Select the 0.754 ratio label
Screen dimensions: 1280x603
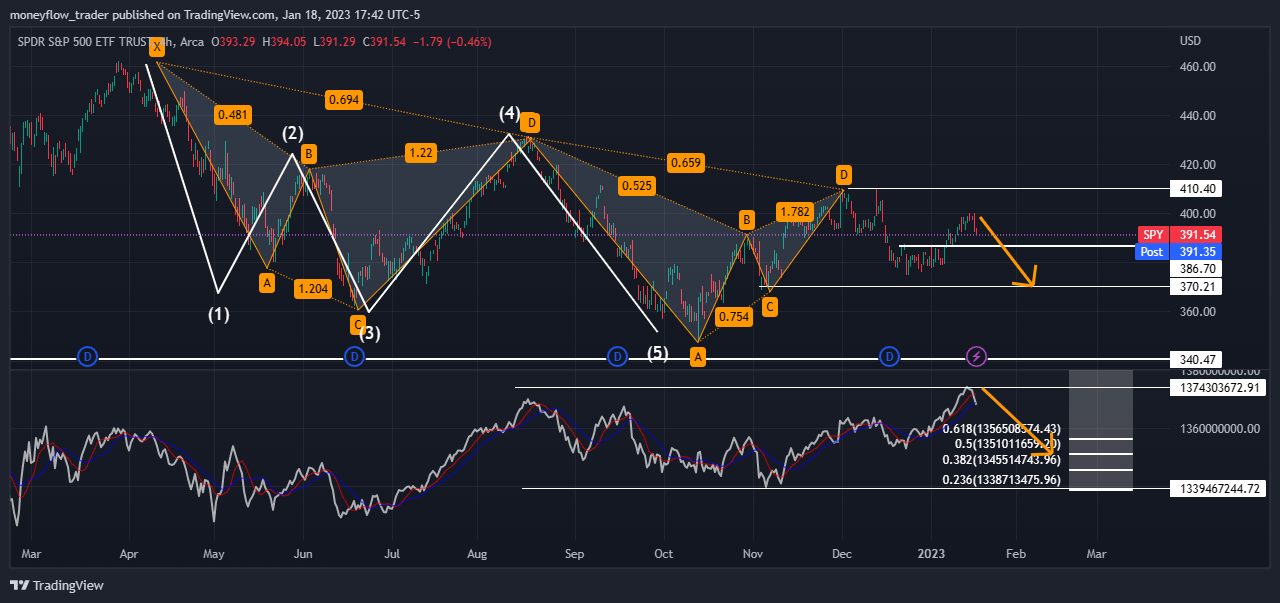coord(734,317)
